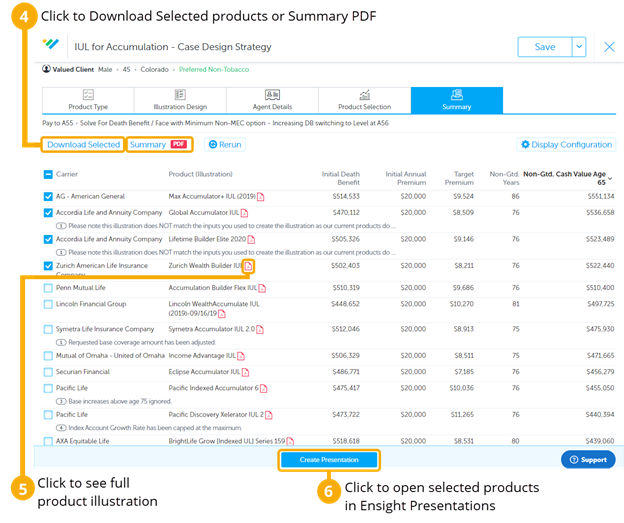Open the Product Selection tab
624x523 pixels.
tap(365, 100)
